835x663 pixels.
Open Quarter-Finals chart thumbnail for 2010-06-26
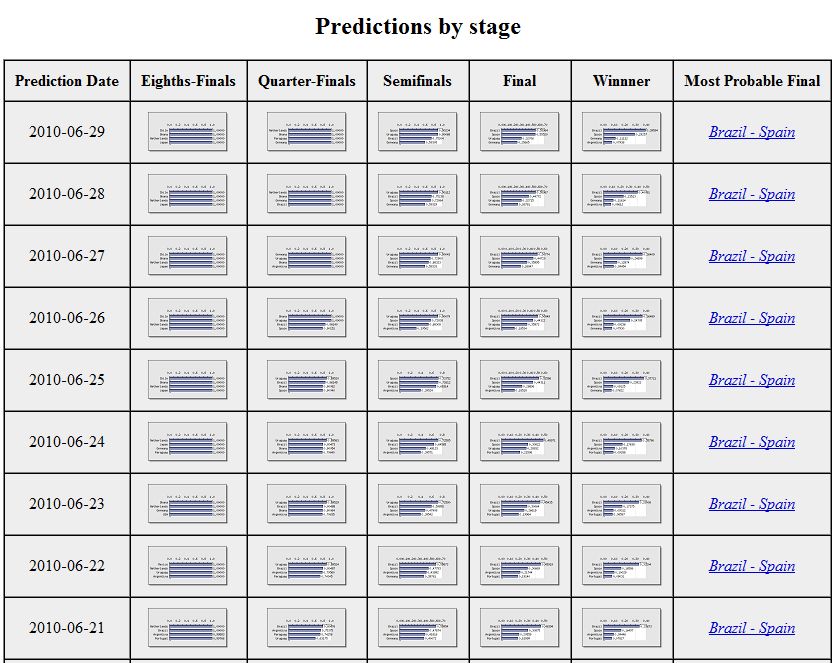307,318
